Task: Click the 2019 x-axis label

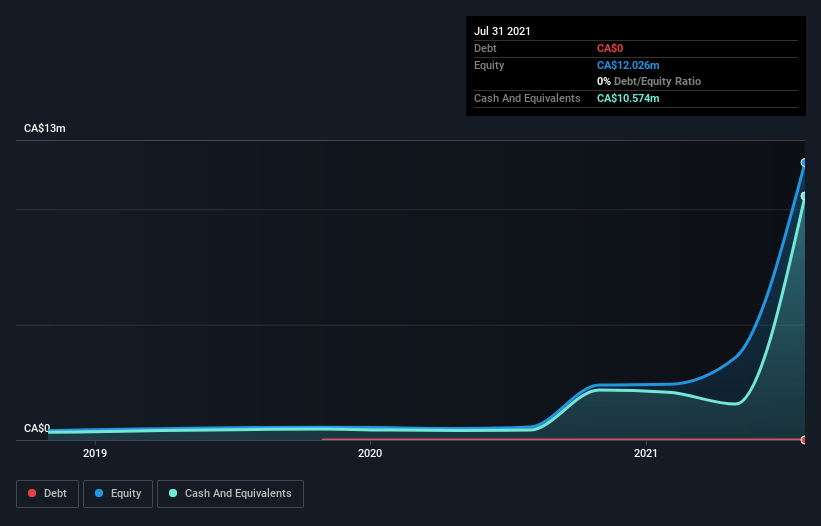Action: pos(95,453)
